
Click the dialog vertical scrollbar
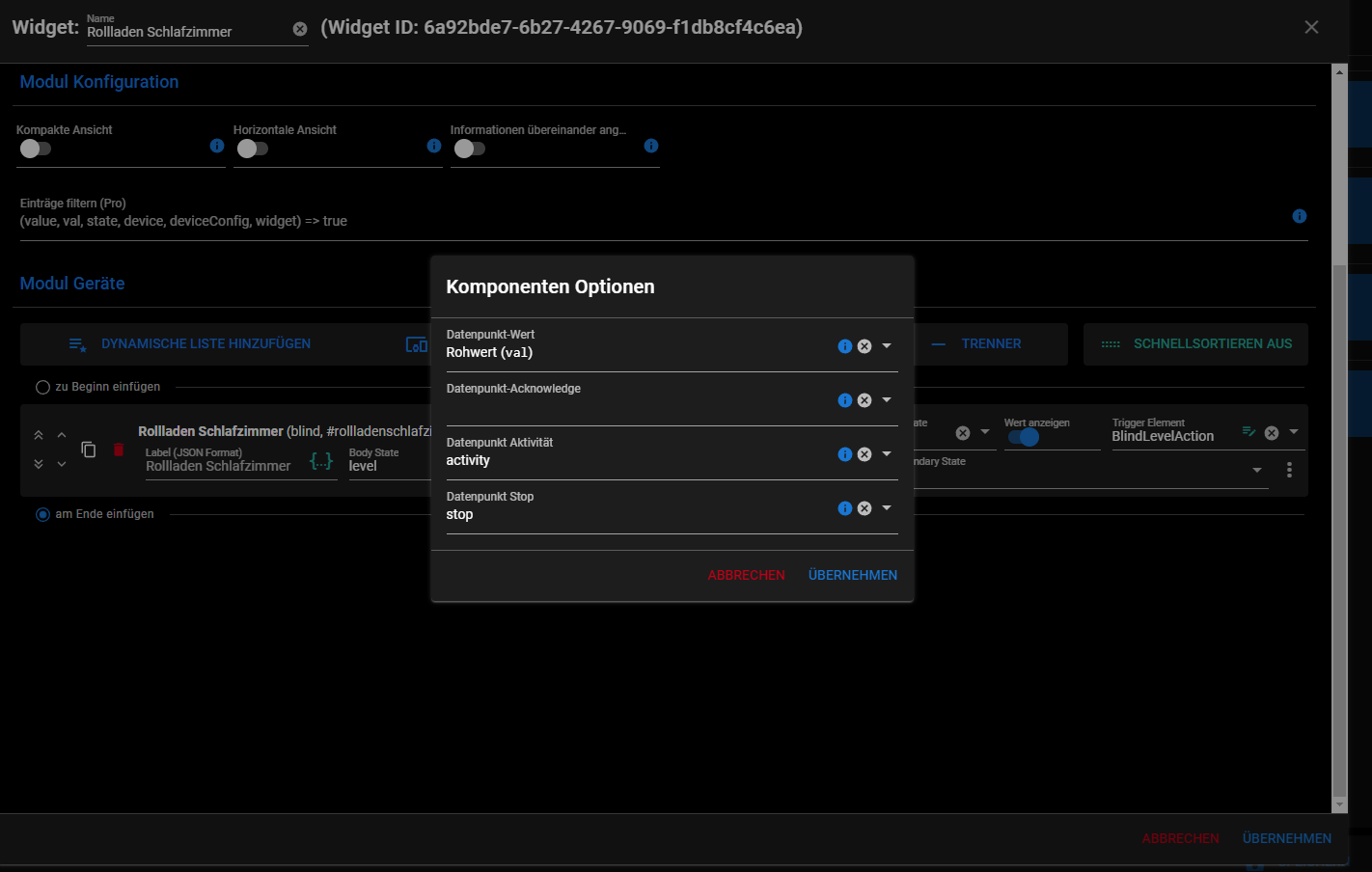[x=1339, y=531]
